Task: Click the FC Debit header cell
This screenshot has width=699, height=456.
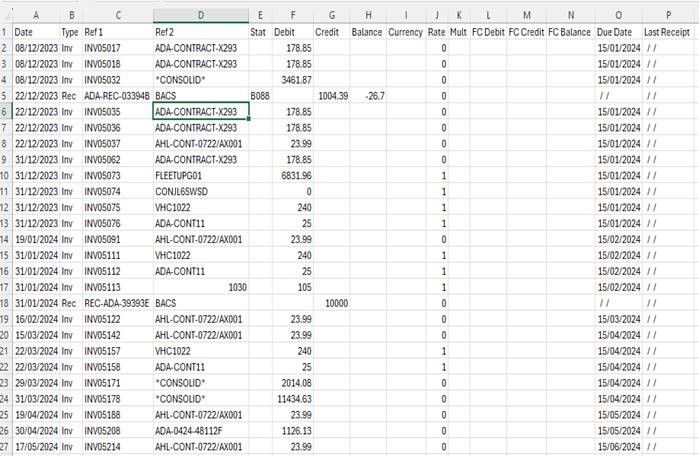Action: [488, 32]
